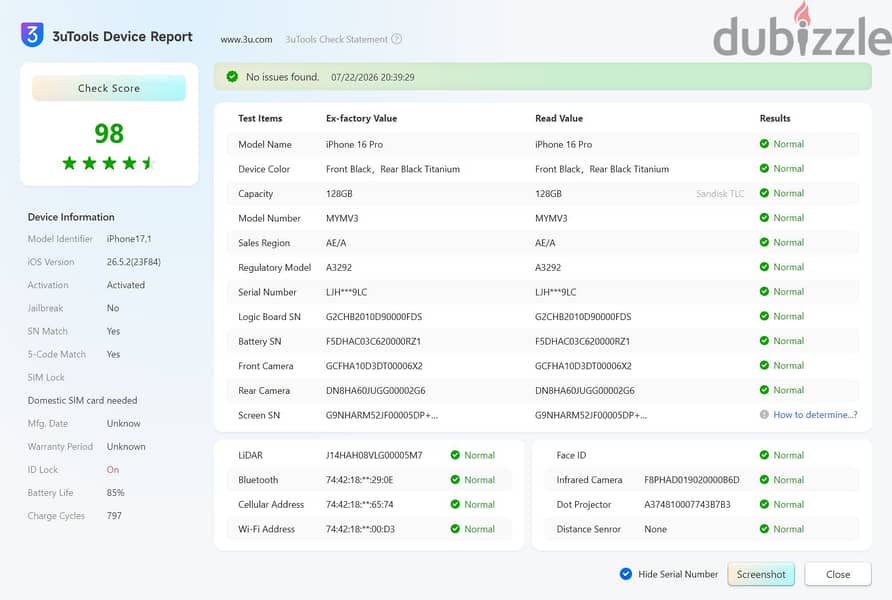Open the www.3u.com link

coord(246,39)
